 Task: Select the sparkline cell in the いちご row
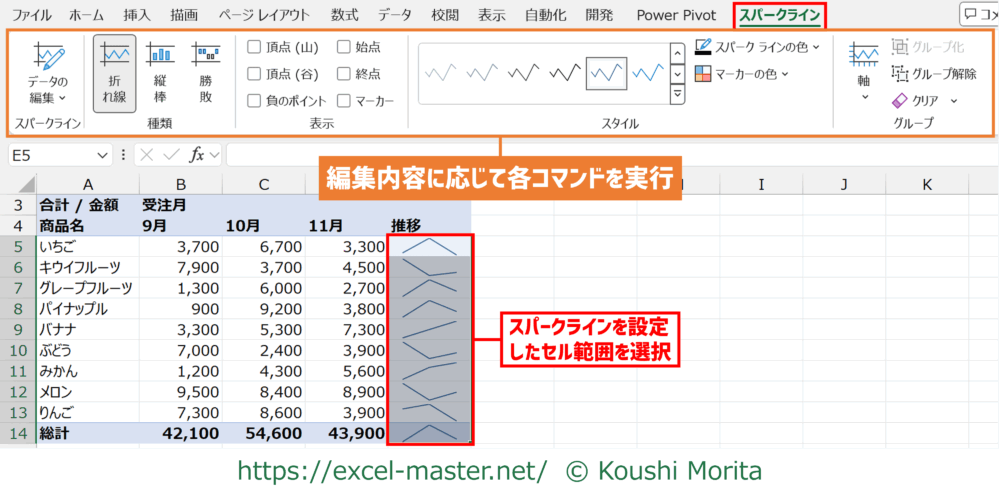(x=429, y=246)
